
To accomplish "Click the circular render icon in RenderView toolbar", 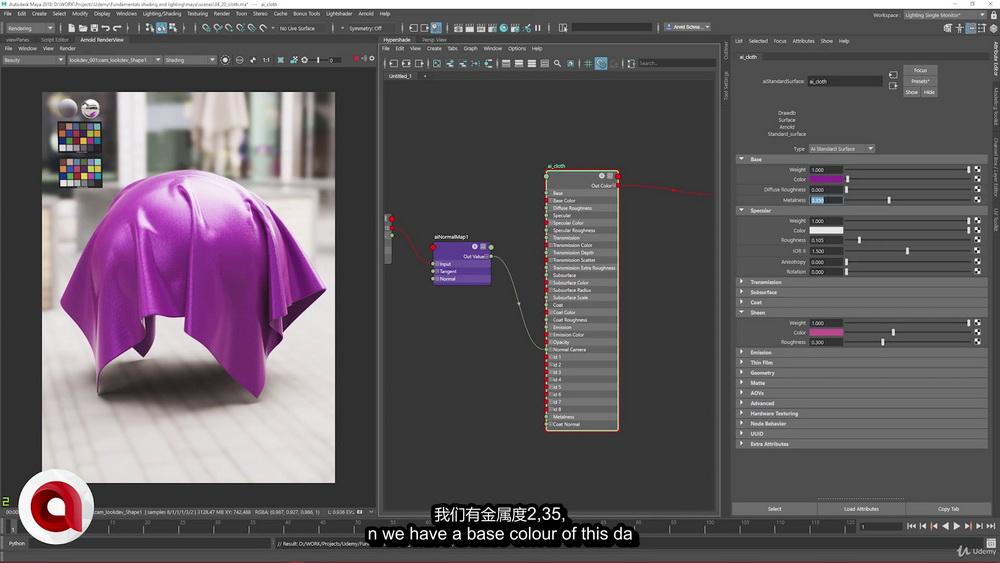I will click(225, 60).
